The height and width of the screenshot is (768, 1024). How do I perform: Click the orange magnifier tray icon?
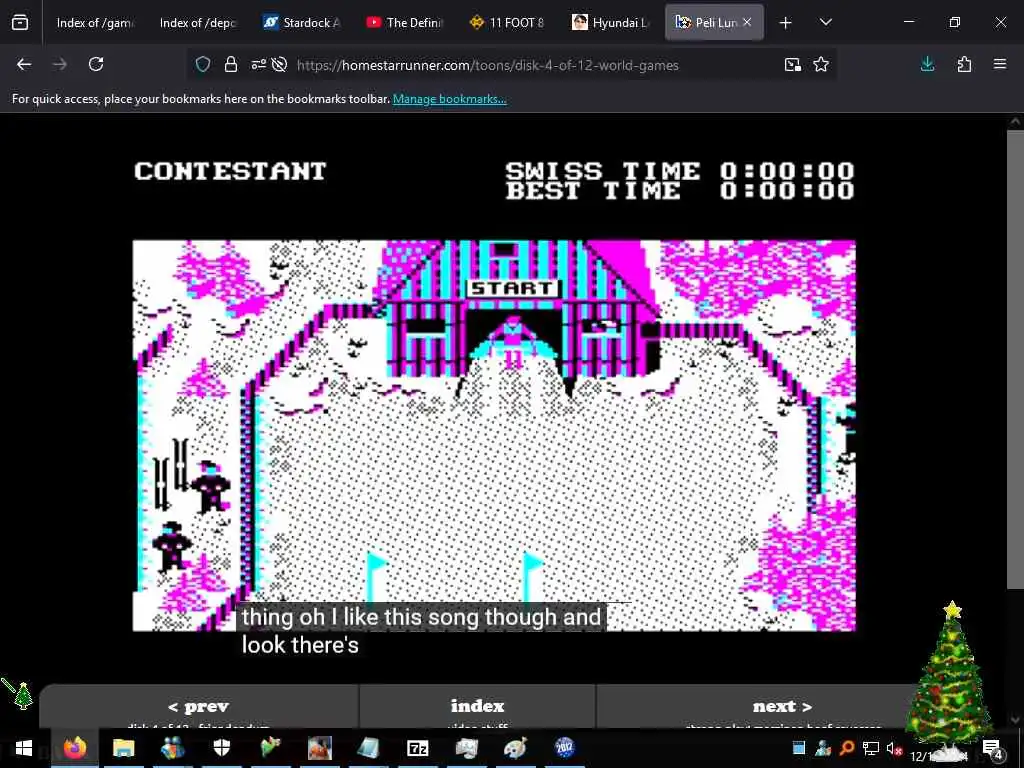[x=847, y=748]
